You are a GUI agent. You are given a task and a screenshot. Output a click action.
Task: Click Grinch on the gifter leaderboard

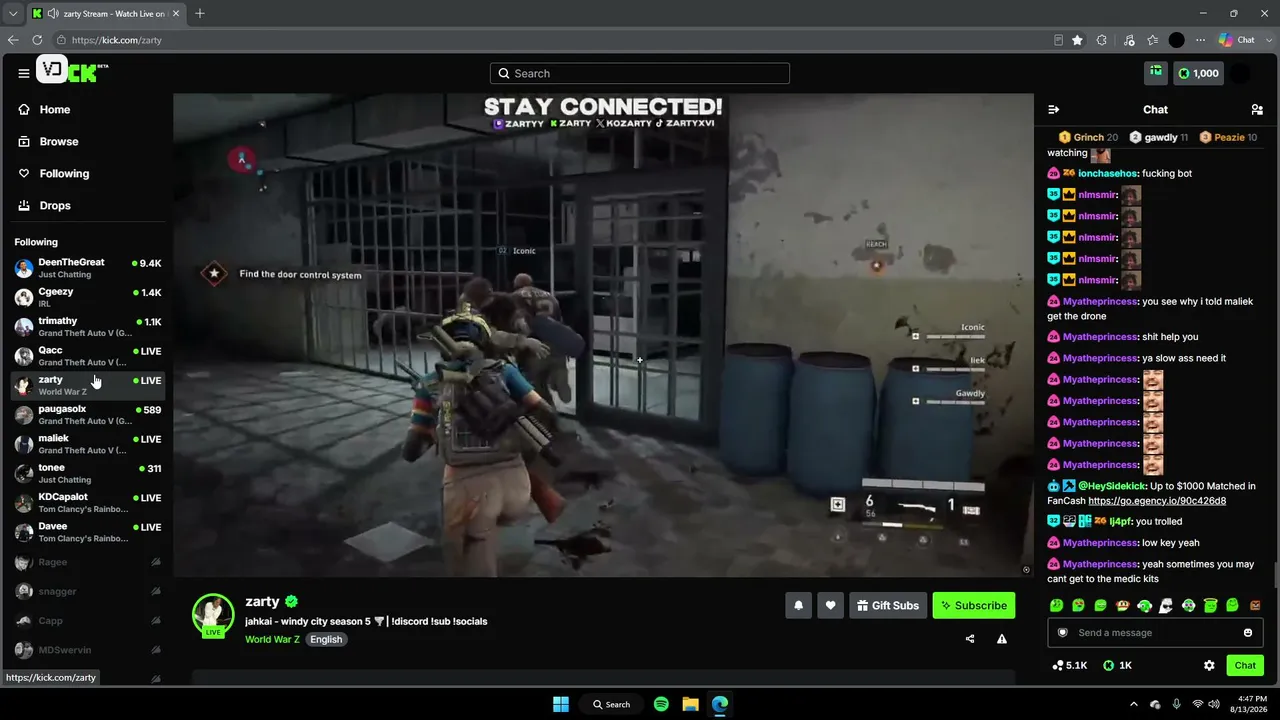point(1088,138)
